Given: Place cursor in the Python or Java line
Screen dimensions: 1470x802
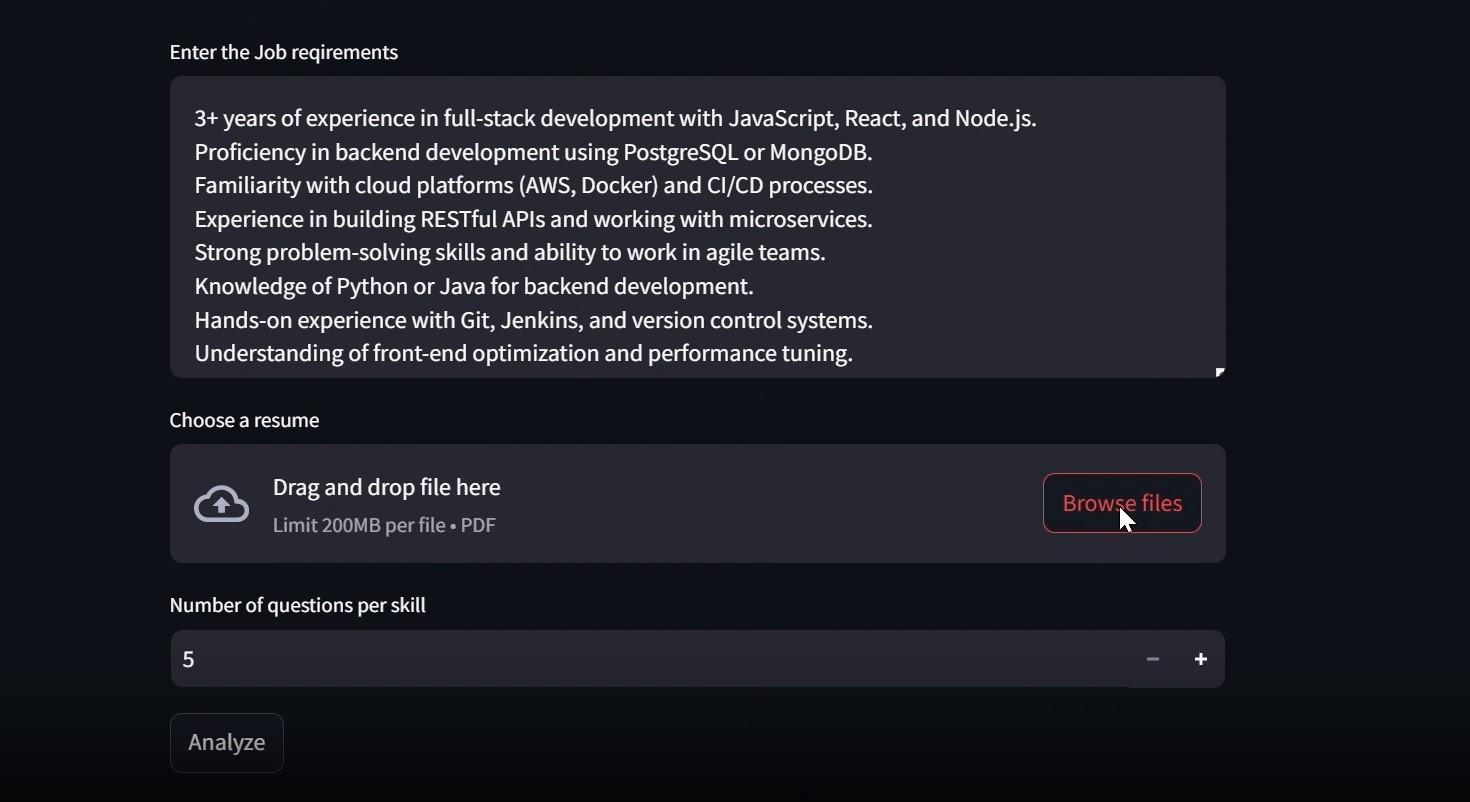Looking at the screenshot, I should tap(474, 287).
